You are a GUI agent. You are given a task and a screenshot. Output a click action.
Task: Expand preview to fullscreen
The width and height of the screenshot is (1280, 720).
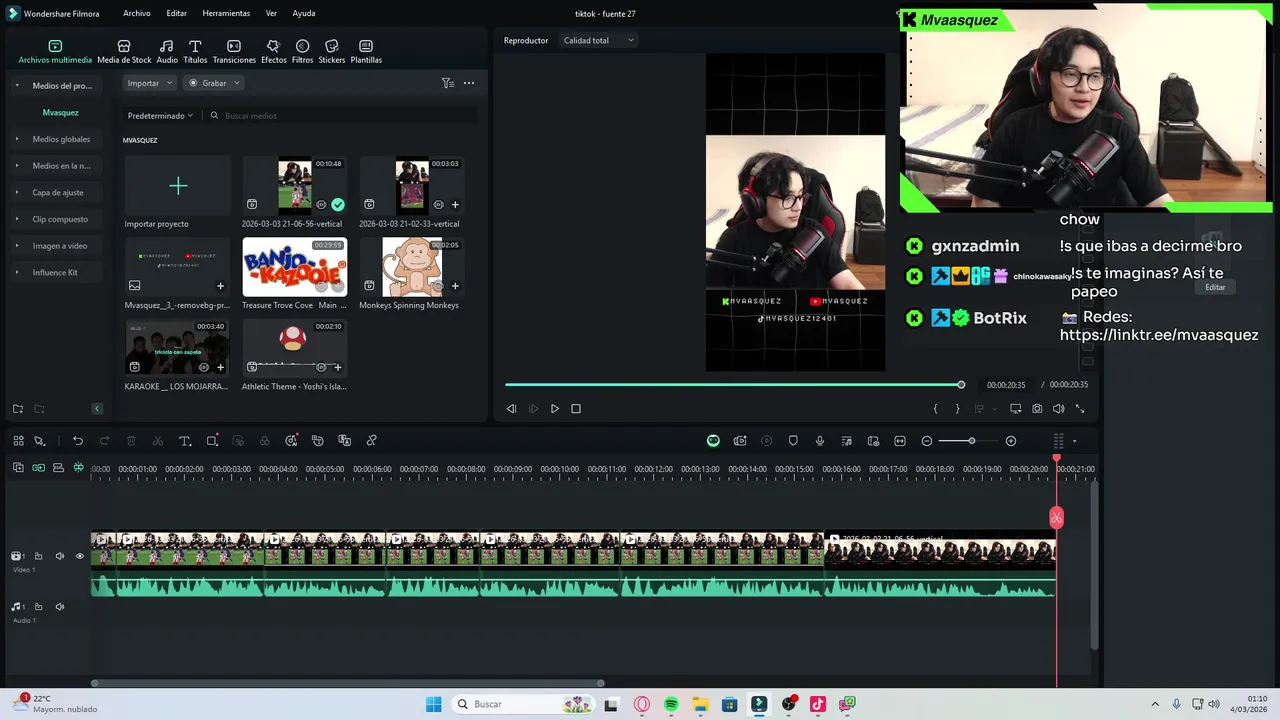tap(1080, 409)
